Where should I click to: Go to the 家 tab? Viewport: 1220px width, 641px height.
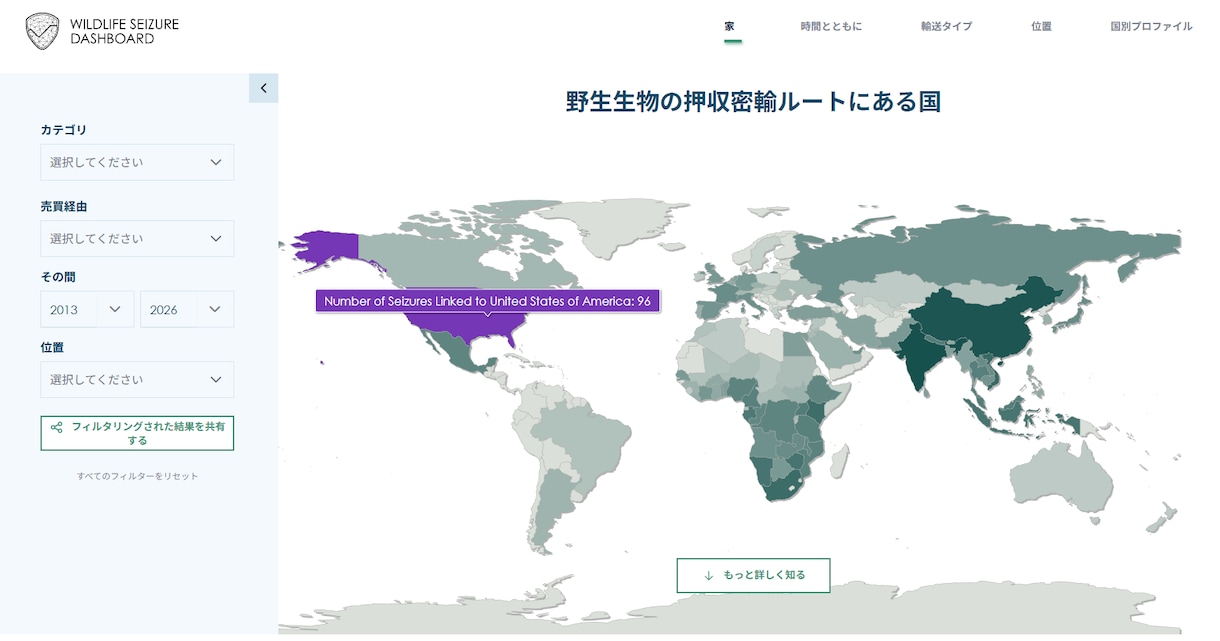click(730, 27)
